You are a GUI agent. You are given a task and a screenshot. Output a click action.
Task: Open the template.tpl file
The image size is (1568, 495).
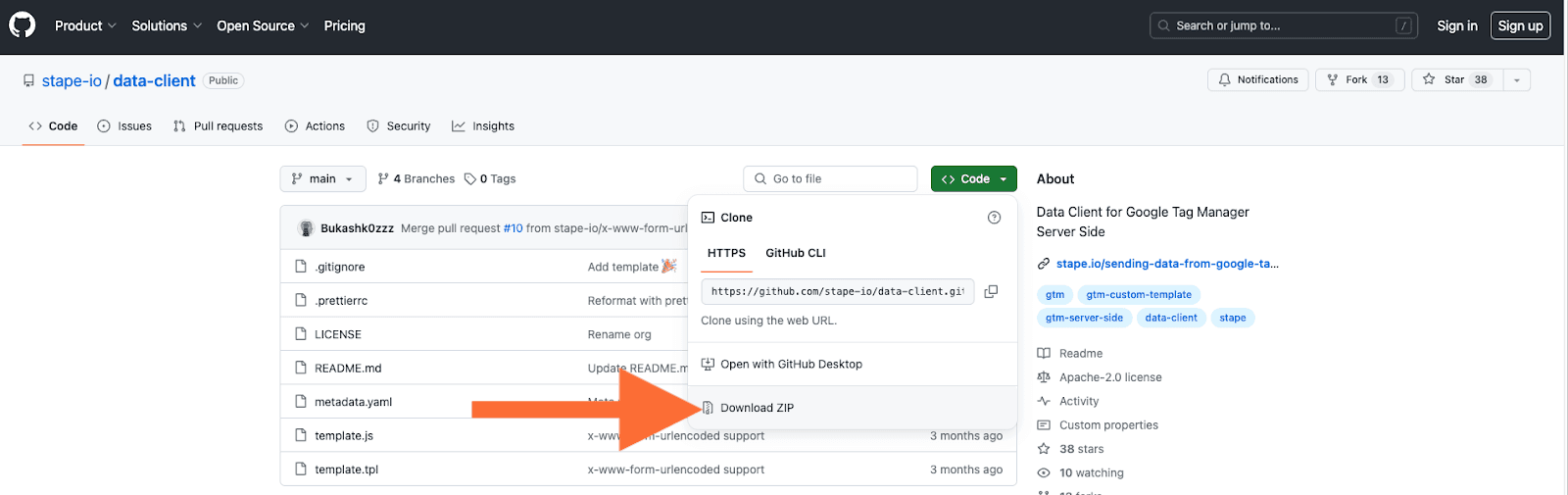(346, 470)
